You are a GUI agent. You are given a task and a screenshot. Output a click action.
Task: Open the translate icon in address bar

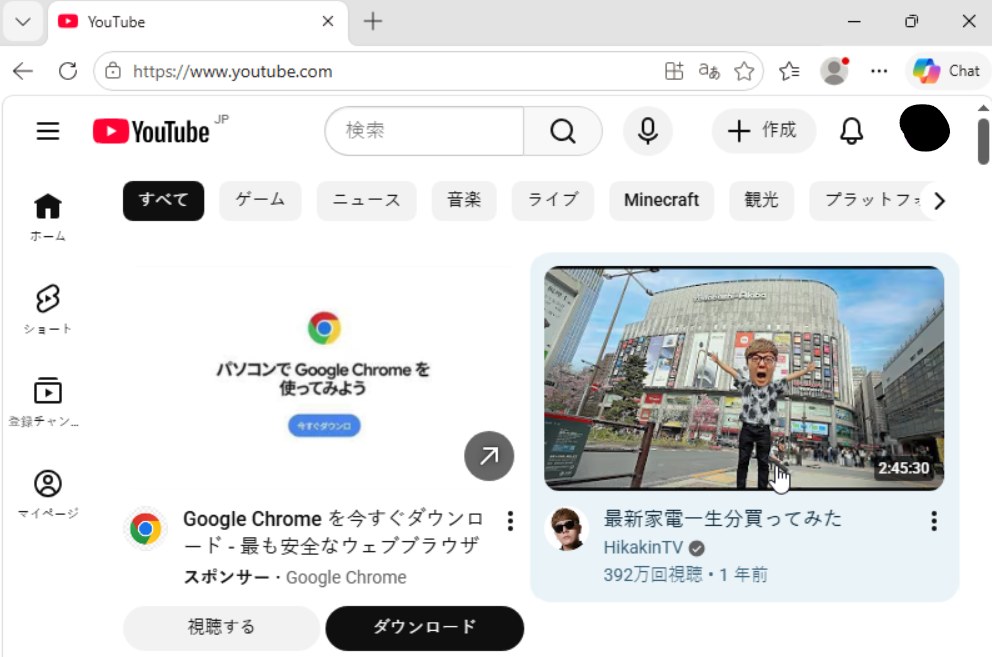click(709, 71)
